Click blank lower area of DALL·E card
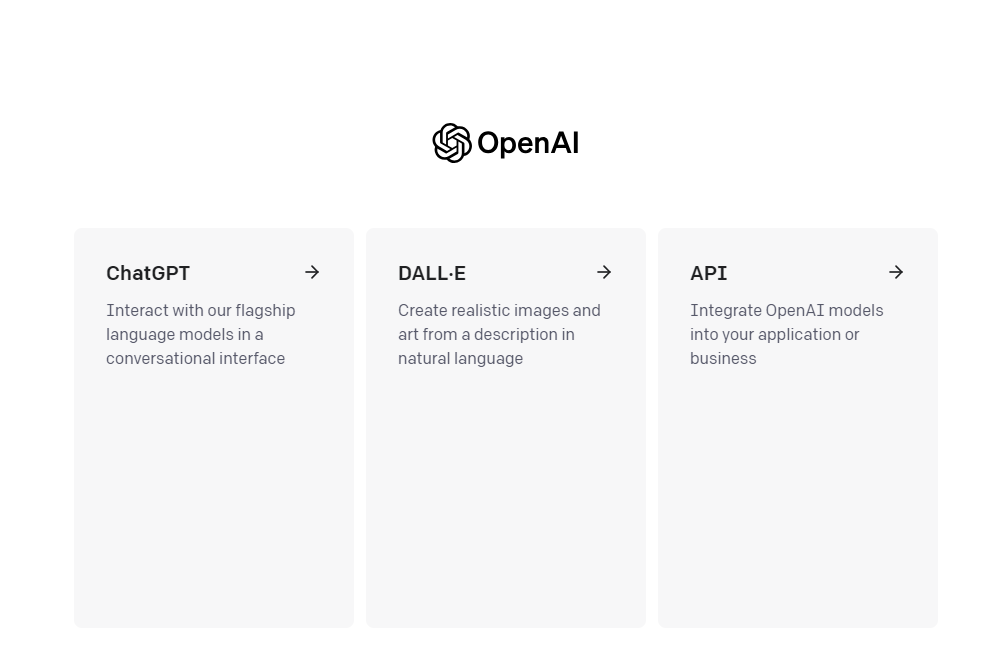 pos(506,500)
